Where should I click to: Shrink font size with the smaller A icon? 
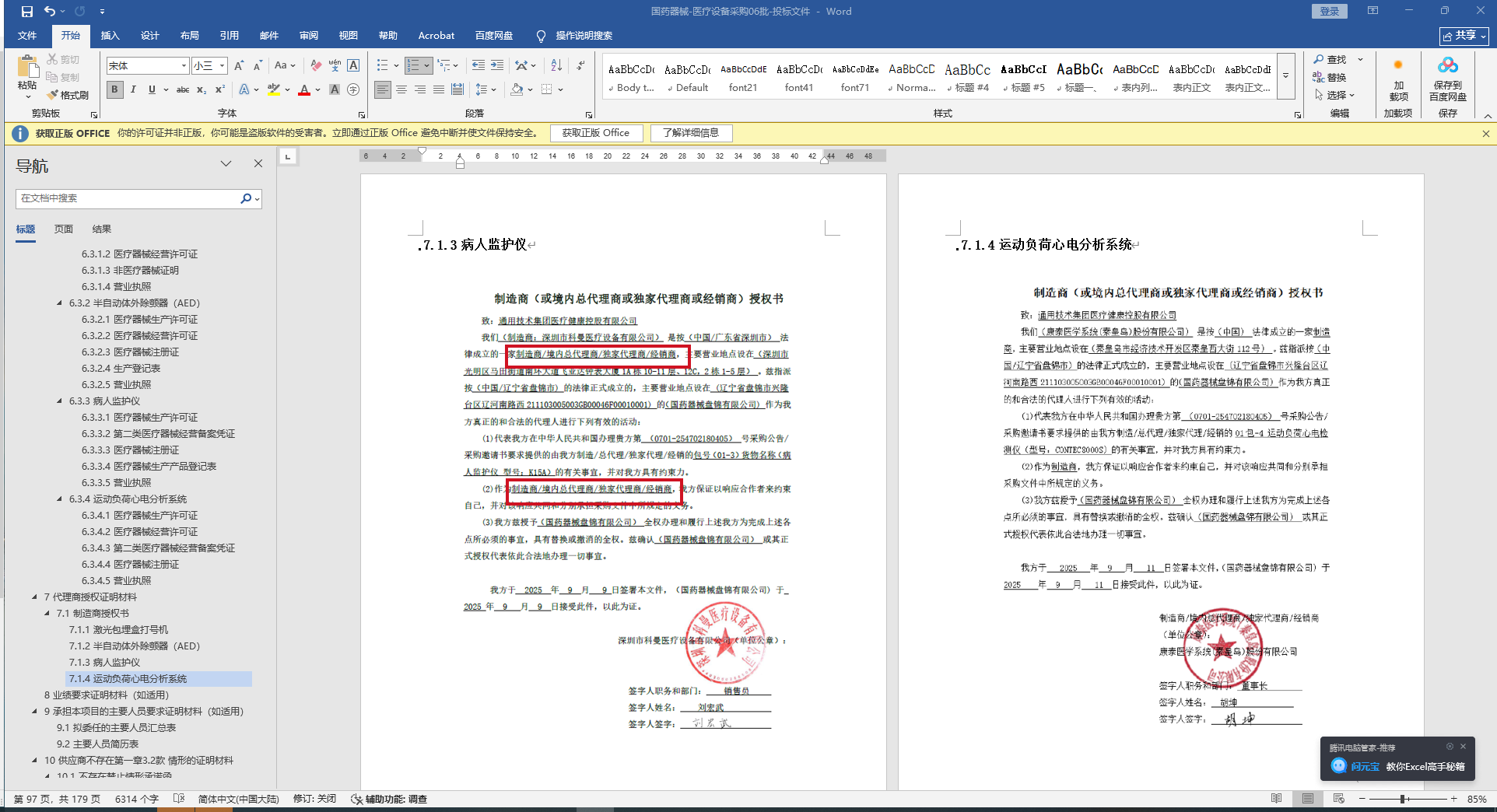tap(258, 66)
